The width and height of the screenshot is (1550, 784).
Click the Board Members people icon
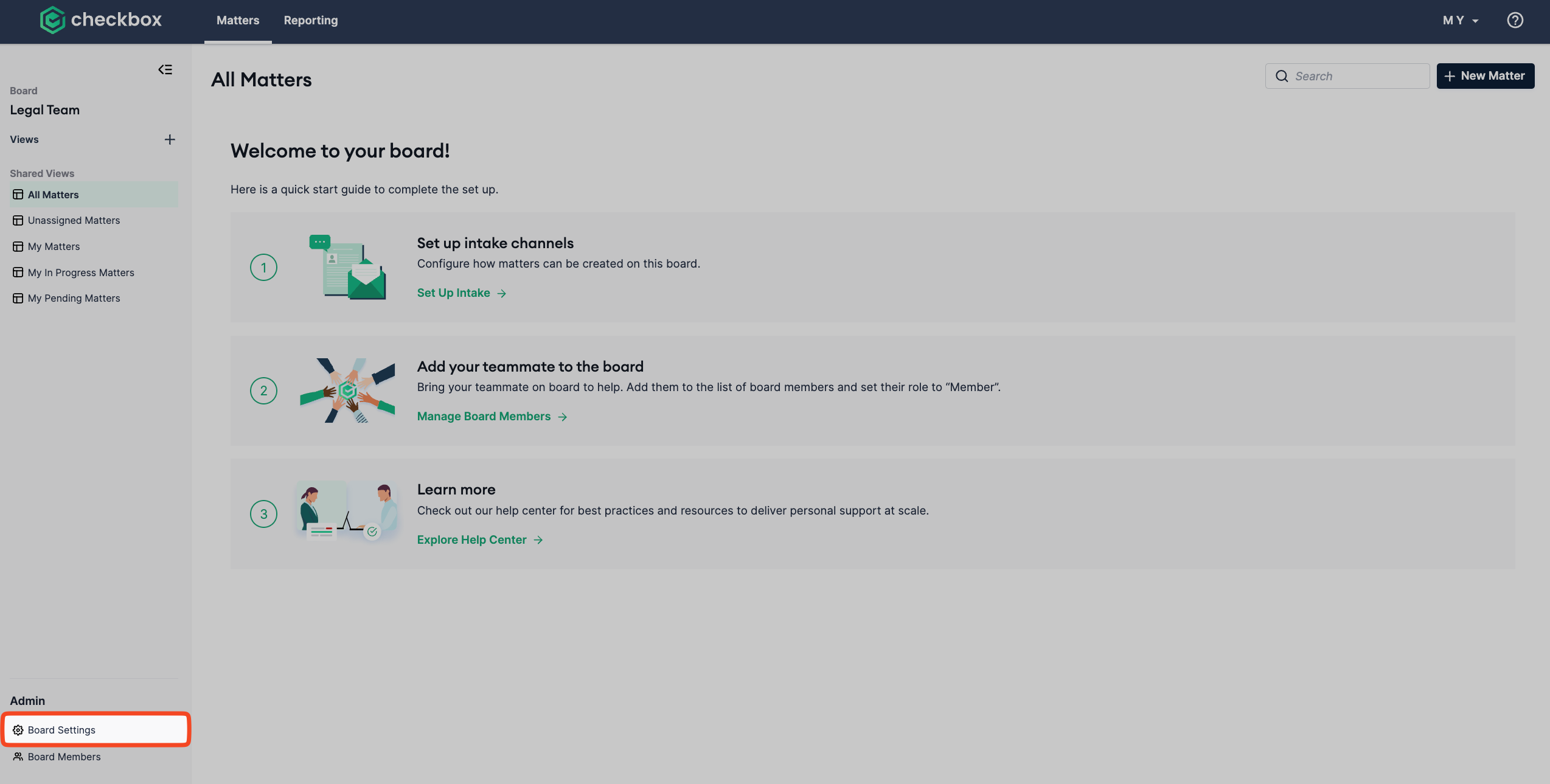[x=18, y=757]
